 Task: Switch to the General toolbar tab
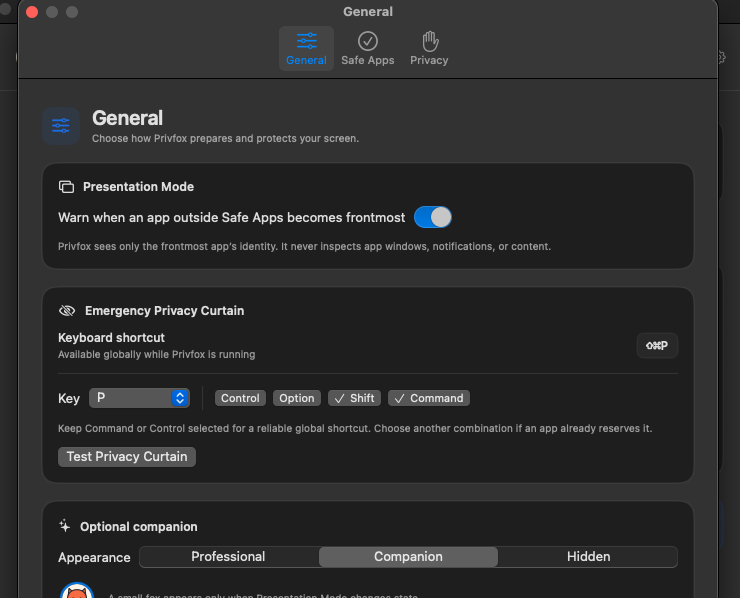306,49
